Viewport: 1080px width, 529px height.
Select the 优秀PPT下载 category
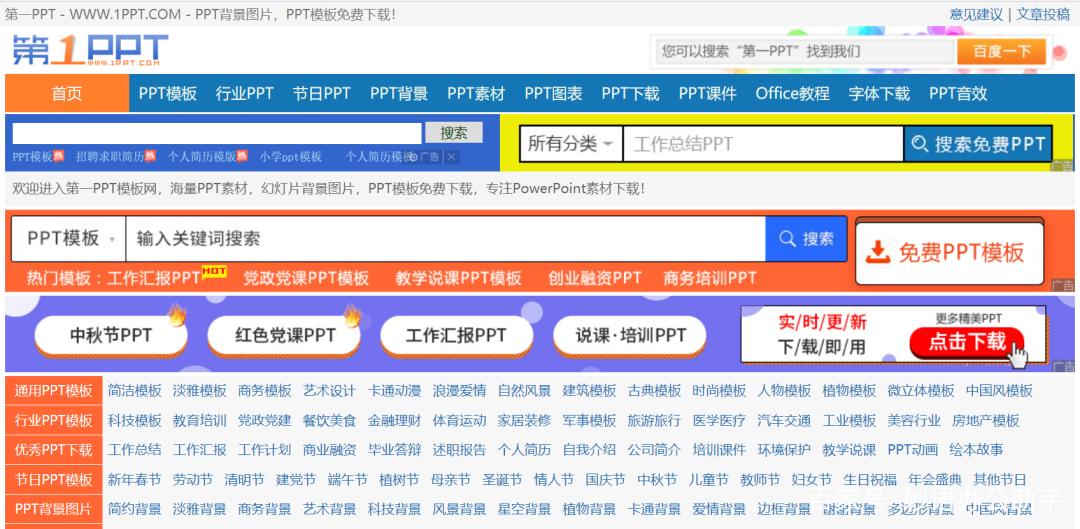click(x=54, y=450)
